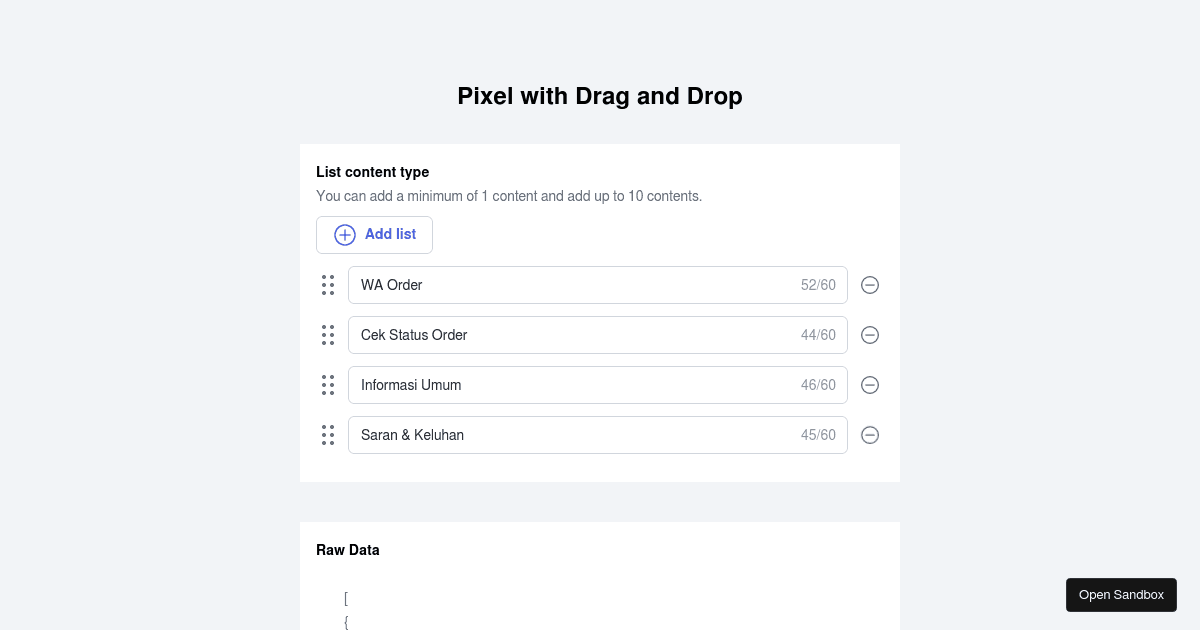Click the 52/60 character counter
The image size is (1200, 630).
pos(818,285)
